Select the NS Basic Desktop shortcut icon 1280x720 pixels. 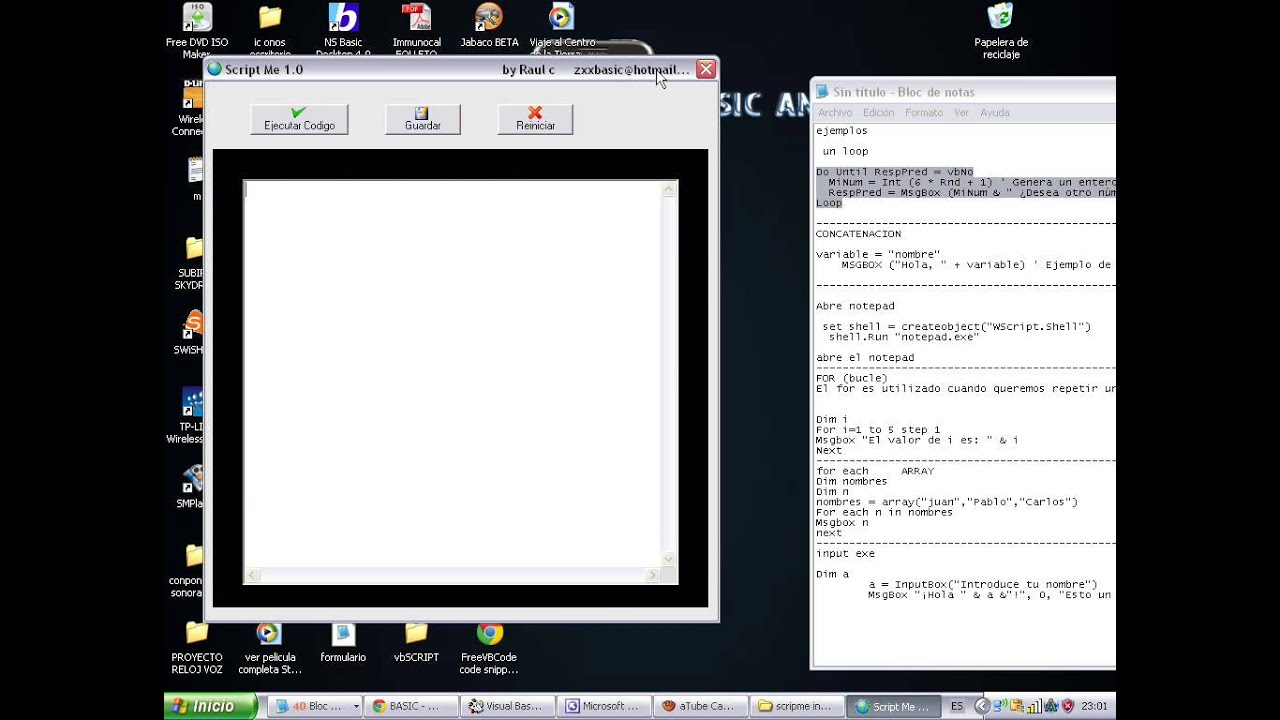pyautogui.click(x=343, y=30)
